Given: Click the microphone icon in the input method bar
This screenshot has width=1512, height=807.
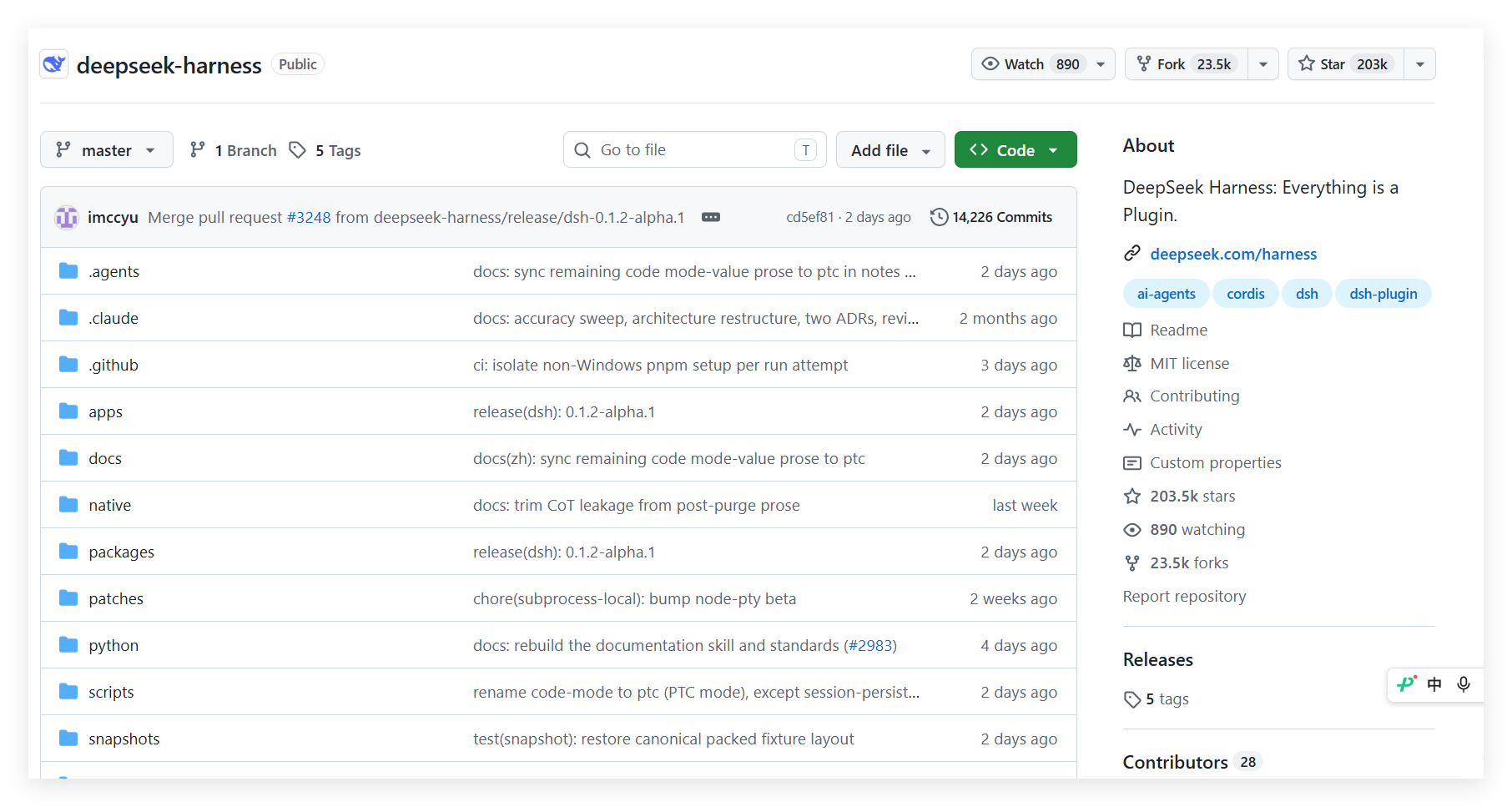Looking at the screenshot, I should [x=1464, y=684].
